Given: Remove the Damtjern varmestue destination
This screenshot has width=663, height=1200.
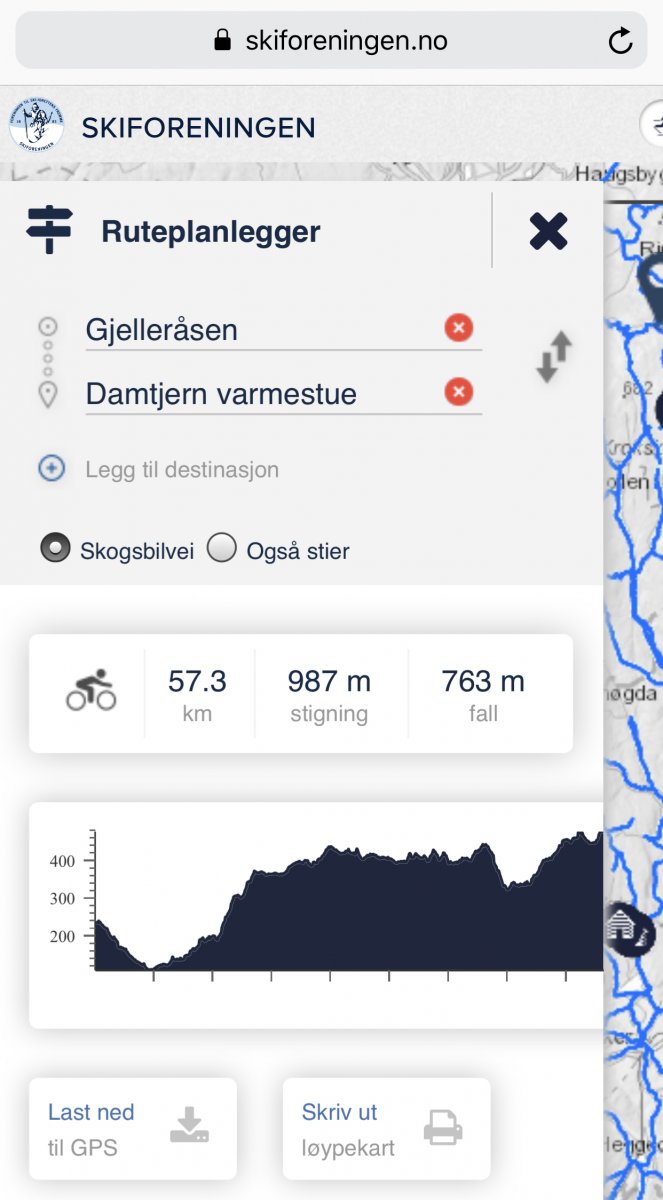Looking at the screenshot, I should click(458, 392).
